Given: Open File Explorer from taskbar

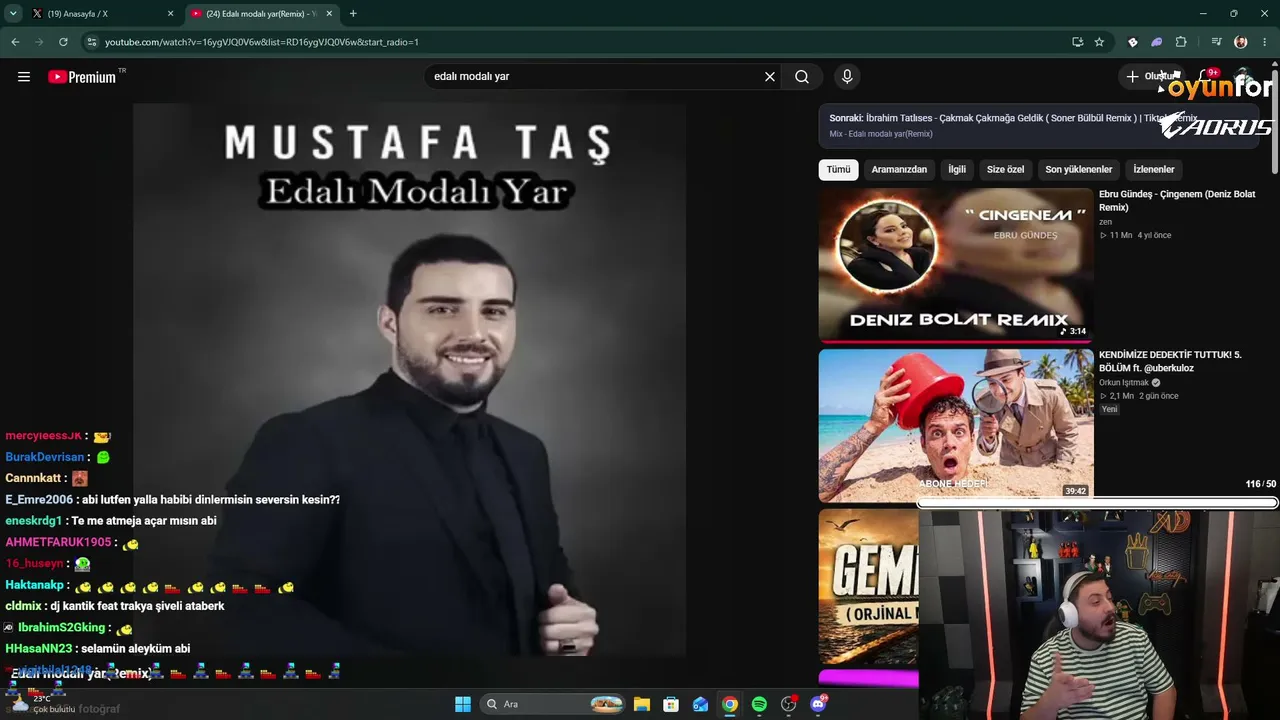Looking at the screenshot, I should [642, 704].
